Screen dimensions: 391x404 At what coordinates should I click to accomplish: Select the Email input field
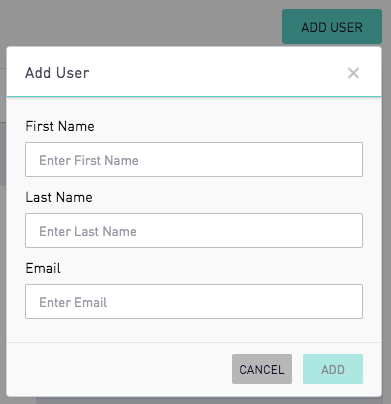(194, 302)
